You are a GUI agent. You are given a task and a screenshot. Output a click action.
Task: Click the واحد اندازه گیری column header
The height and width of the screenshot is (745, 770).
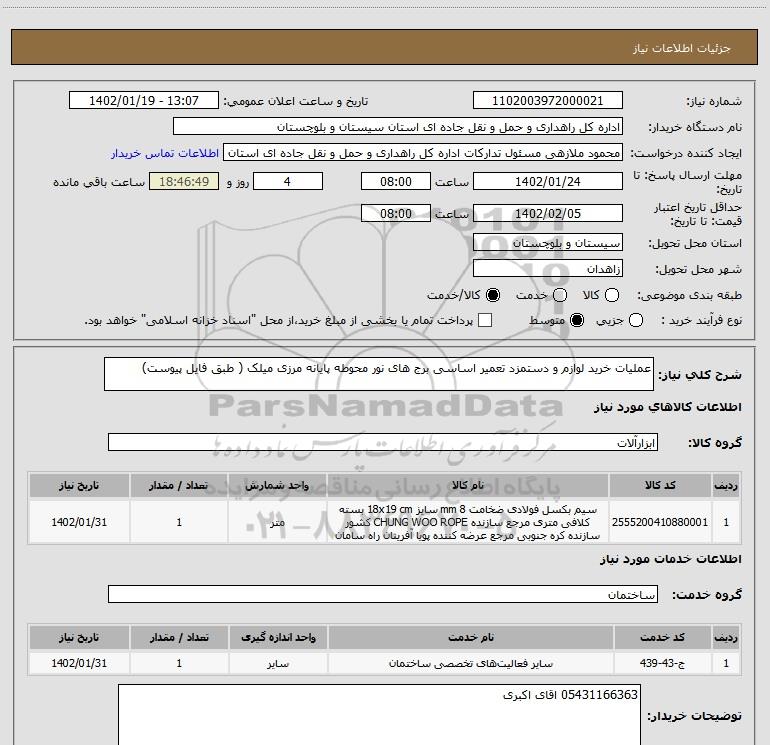point(278,637)
